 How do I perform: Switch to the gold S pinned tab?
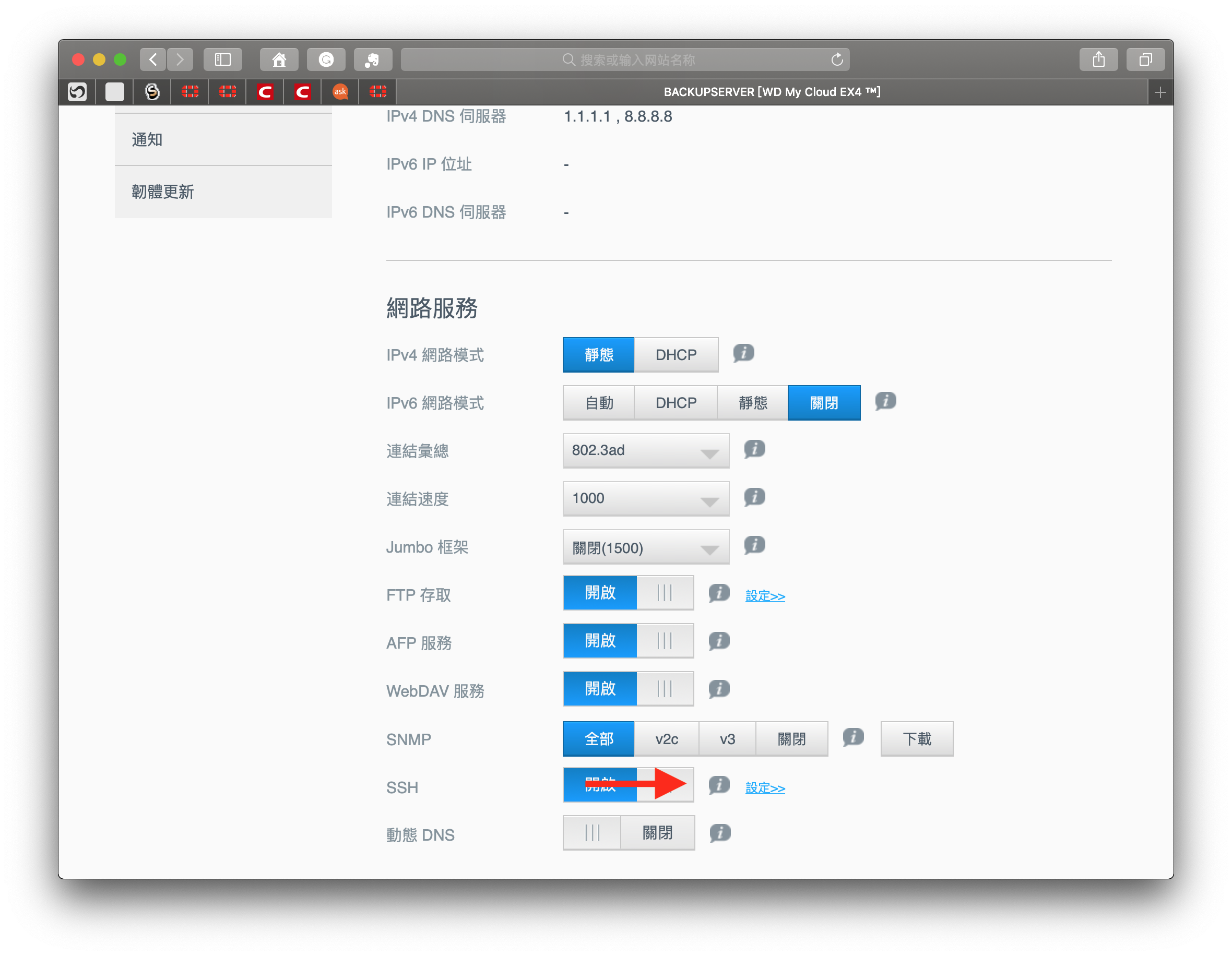(x=152, y=92)
